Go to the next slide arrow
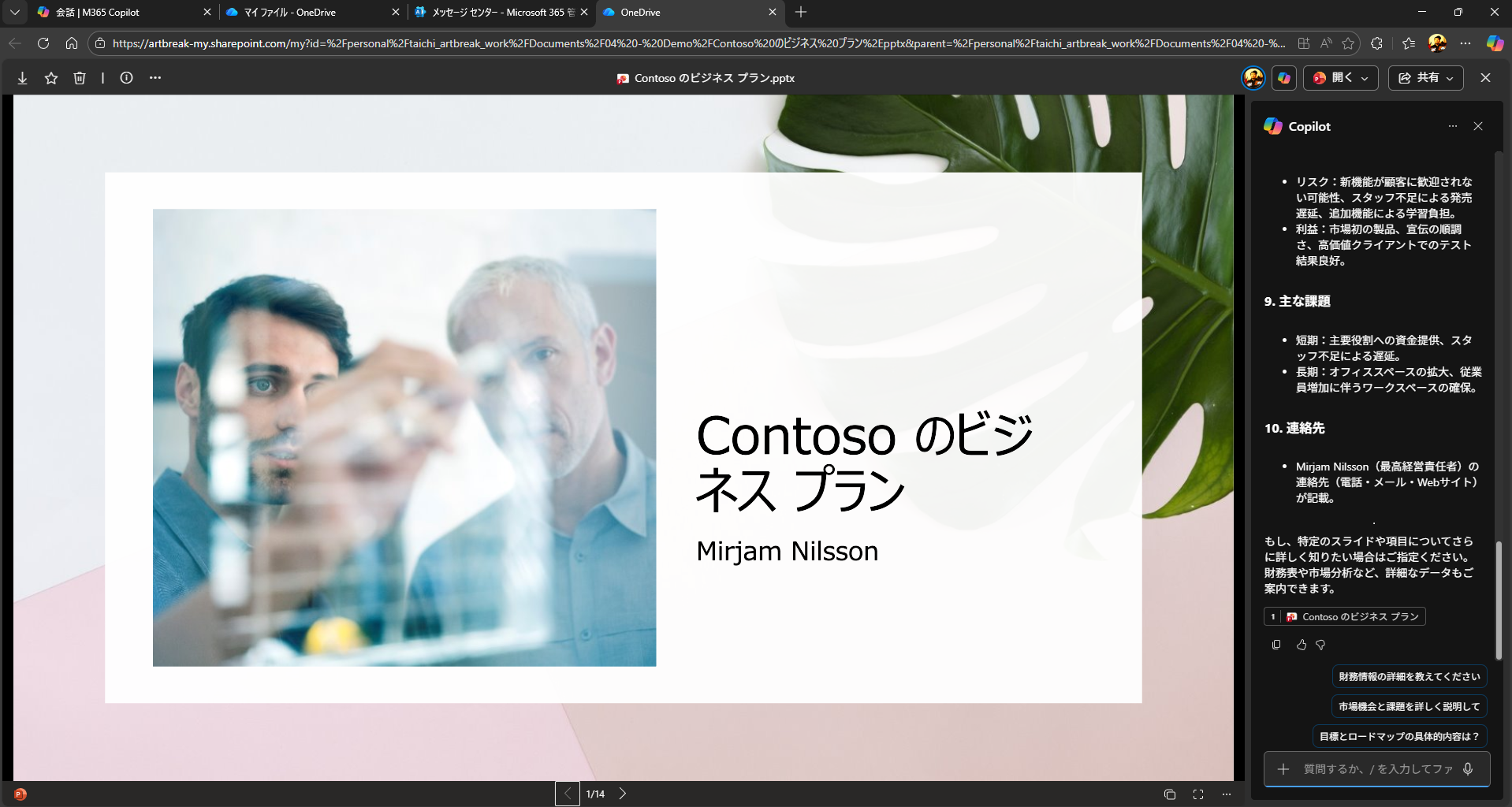Image resolution: width=1512 pixels, height=807 pixels. 623,794
